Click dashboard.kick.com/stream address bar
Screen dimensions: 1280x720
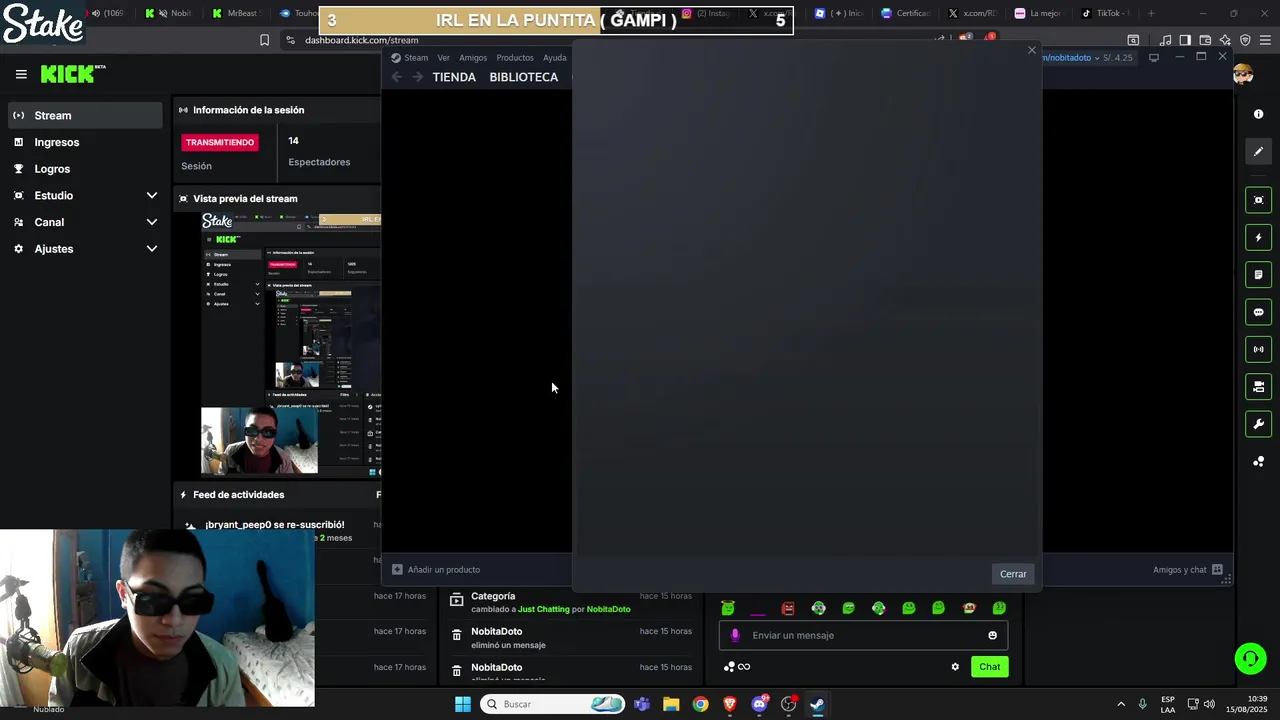click(362, 40)
